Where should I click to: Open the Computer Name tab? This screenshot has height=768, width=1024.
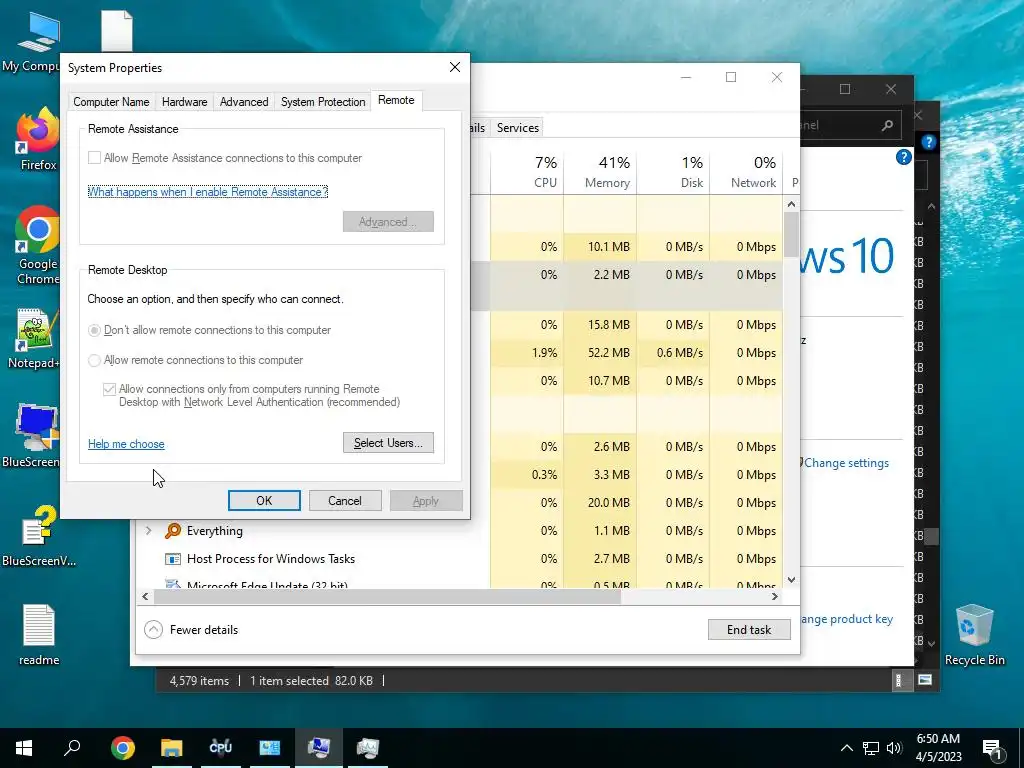pos(111,102)
